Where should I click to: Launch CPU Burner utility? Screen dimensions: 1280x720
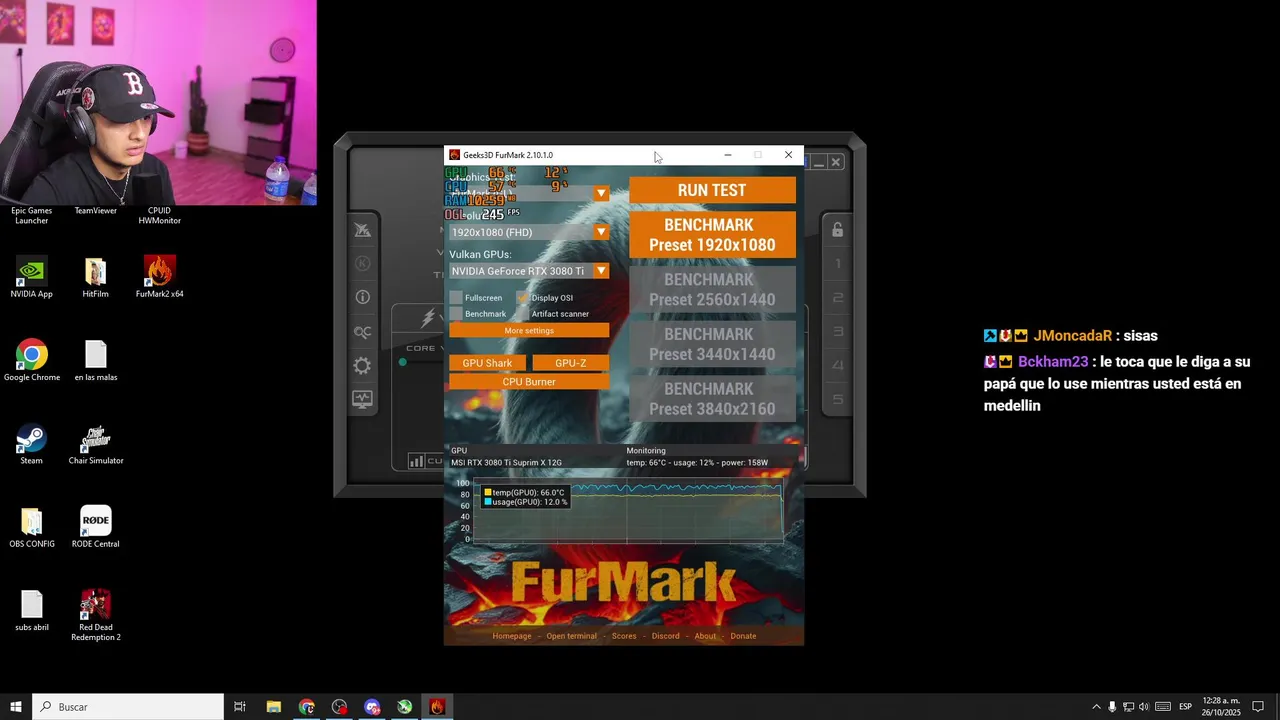(529, 382)
